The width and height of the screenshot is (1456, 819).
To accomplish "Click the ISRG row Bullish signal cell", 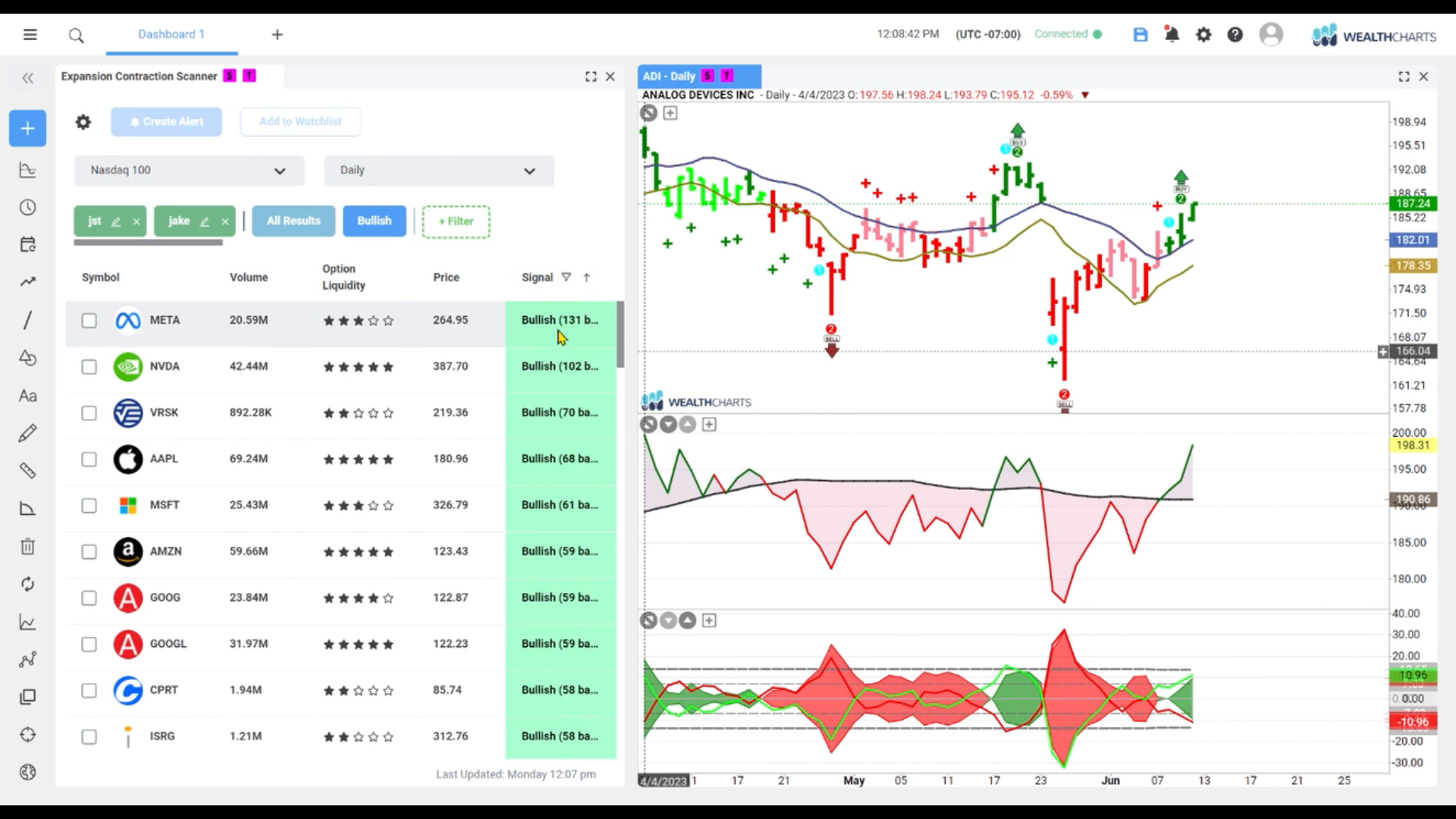I will coord(560,736).
